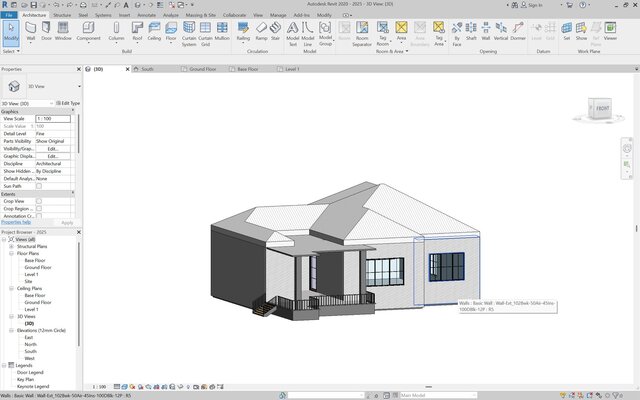Enable the Sun Path checkbox
640x400 pixels.
pyautogui.click(x=39, y=186)
